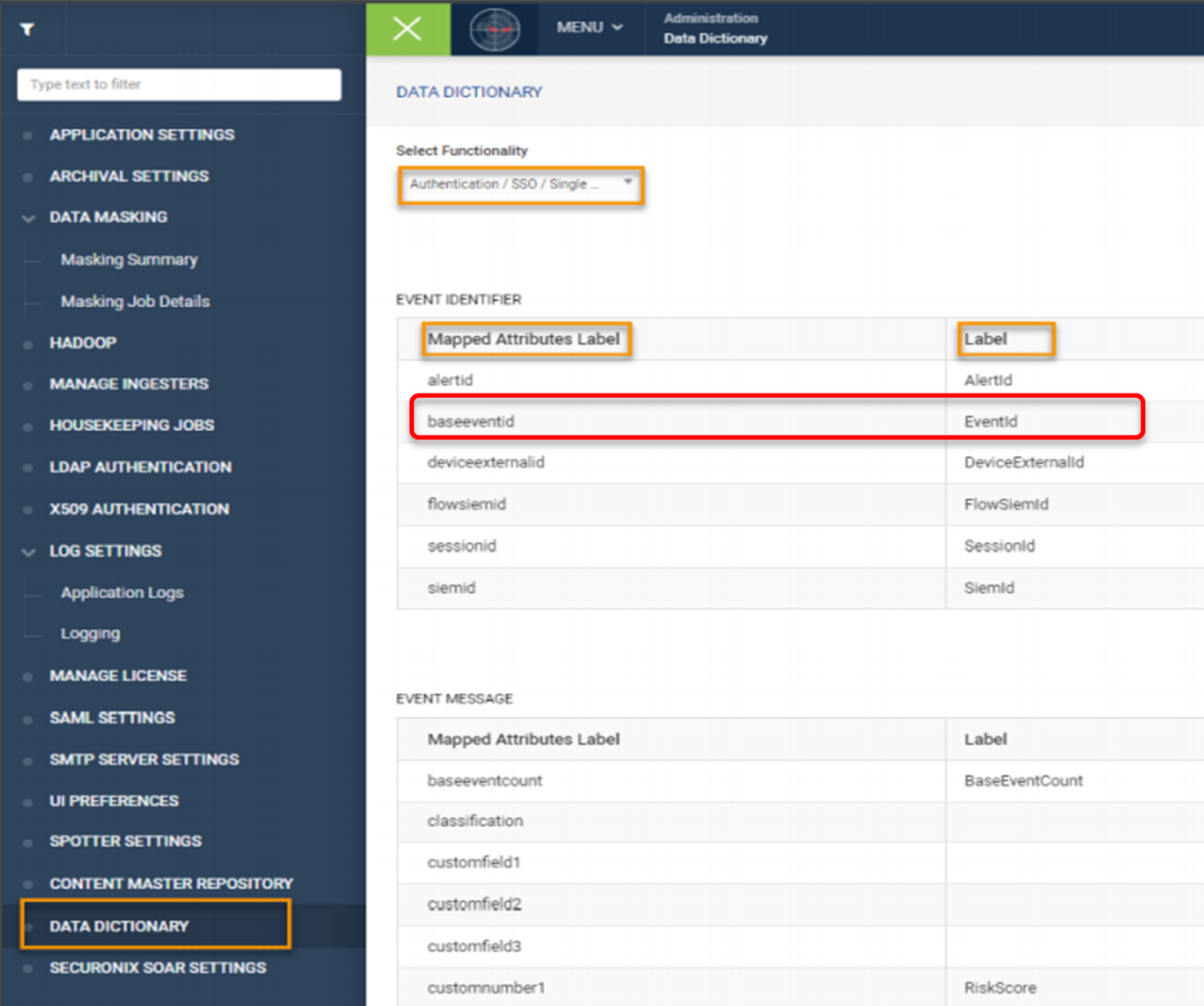Open the Masking Summary page

[129, 259]
